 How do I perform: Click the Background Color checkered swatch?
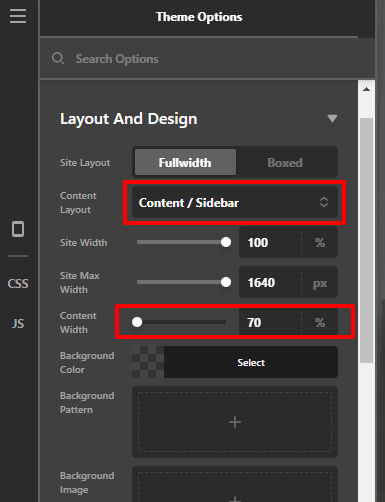(x=148, y=362)
